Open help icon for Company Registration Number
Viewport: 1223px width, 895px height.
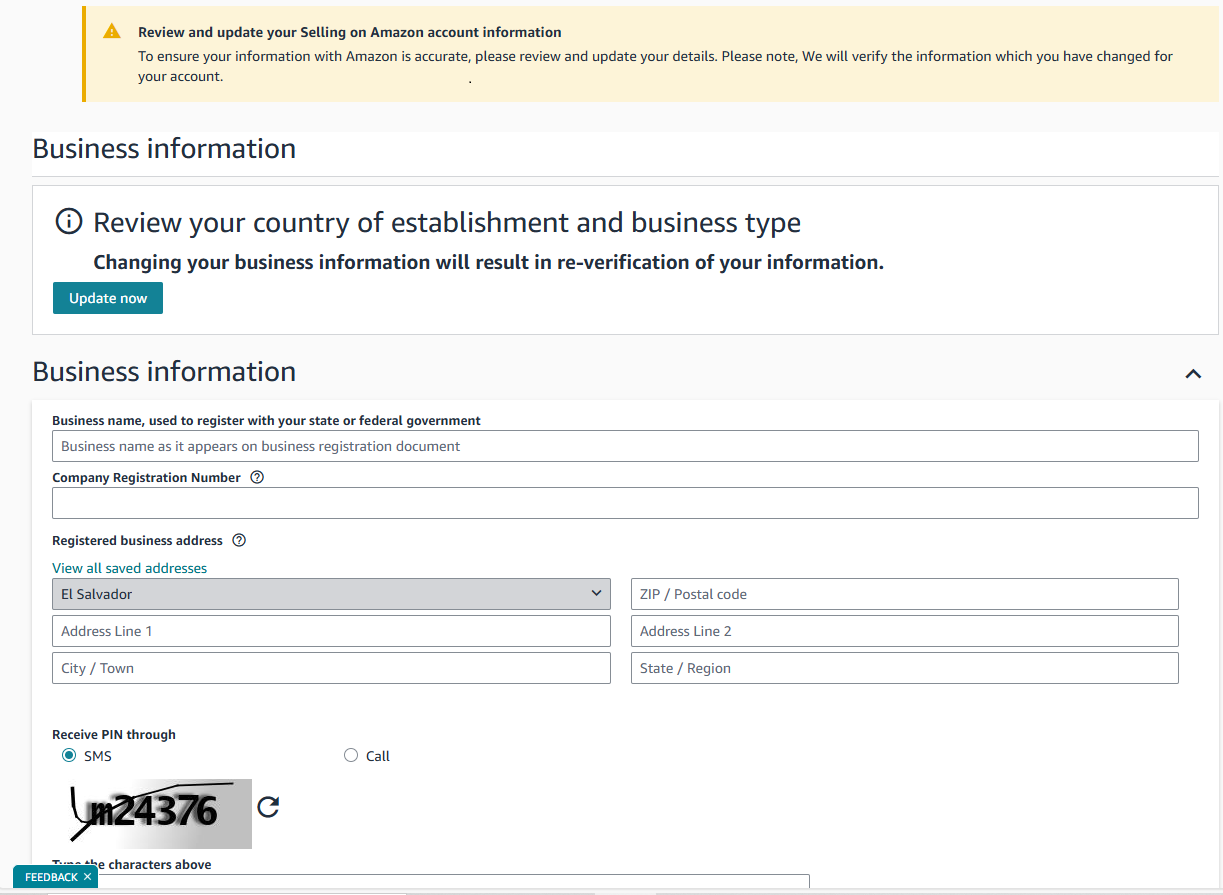coord(257,478)
